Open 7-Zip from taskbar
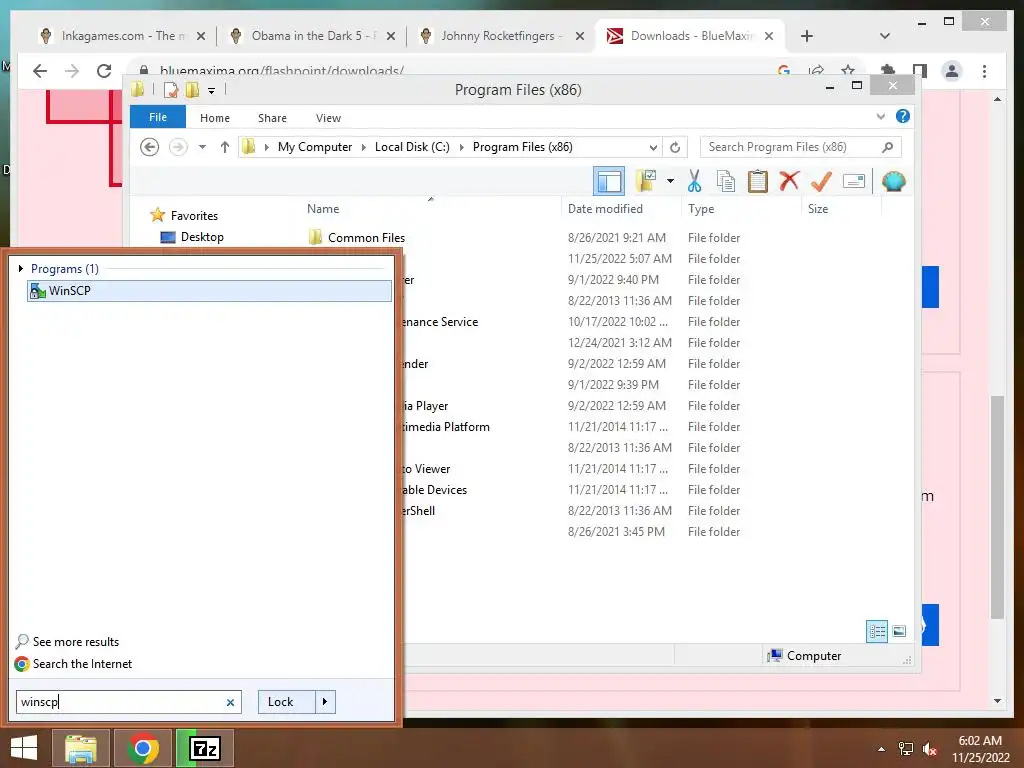The width and height of the screenshot is (1024, 768). point(204,748)
